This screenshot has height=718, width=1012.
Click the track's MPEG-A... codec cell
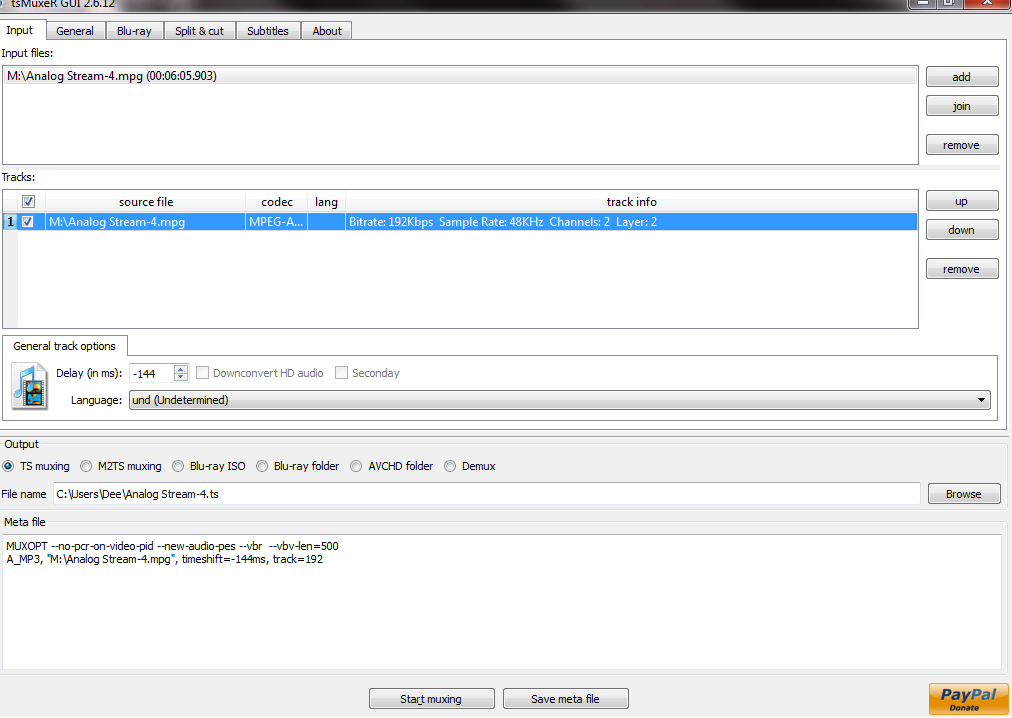[276, 221]
